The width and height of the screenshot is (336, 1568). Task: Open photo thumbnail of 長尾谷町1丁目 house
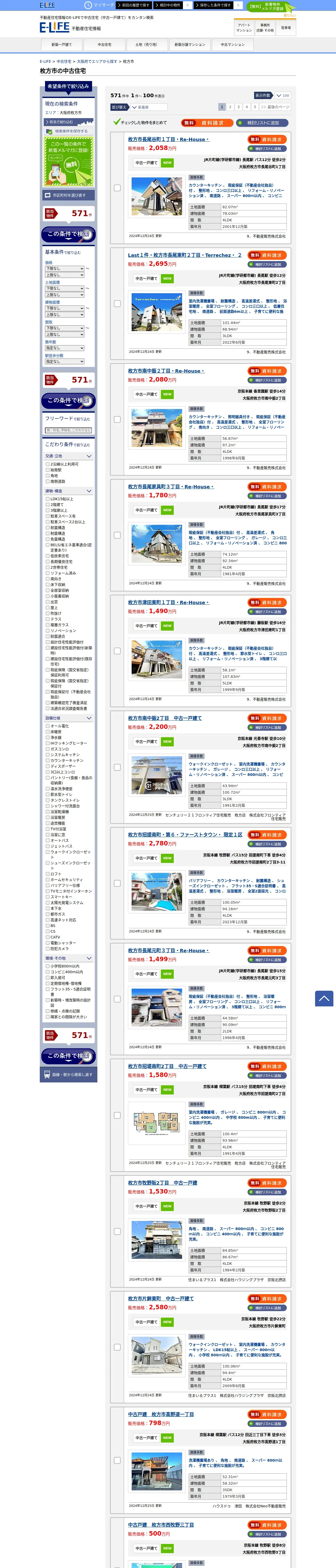(157, 196)
